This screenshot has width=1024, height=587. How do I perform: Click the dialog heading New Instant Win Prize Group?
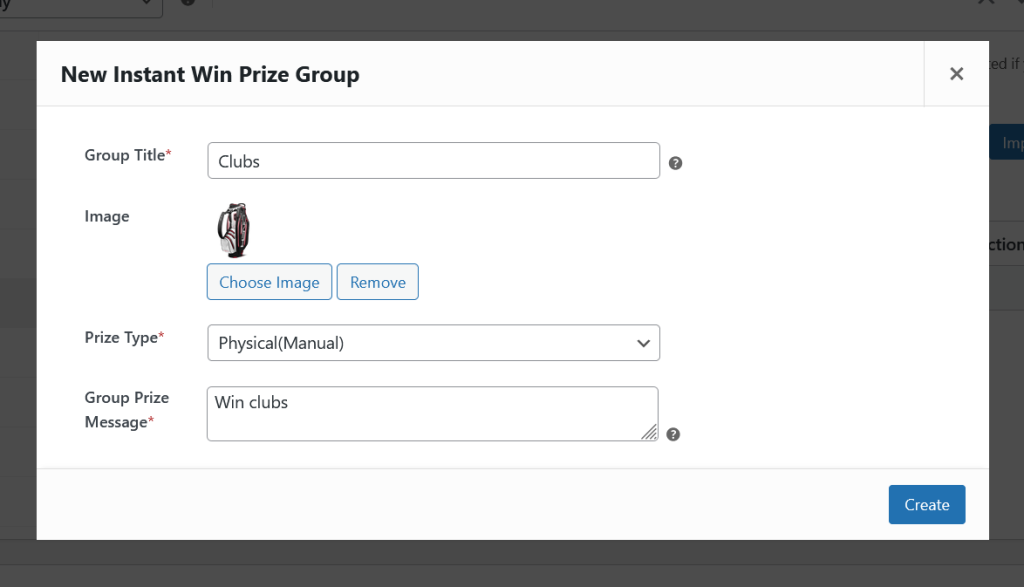point(210,74)
